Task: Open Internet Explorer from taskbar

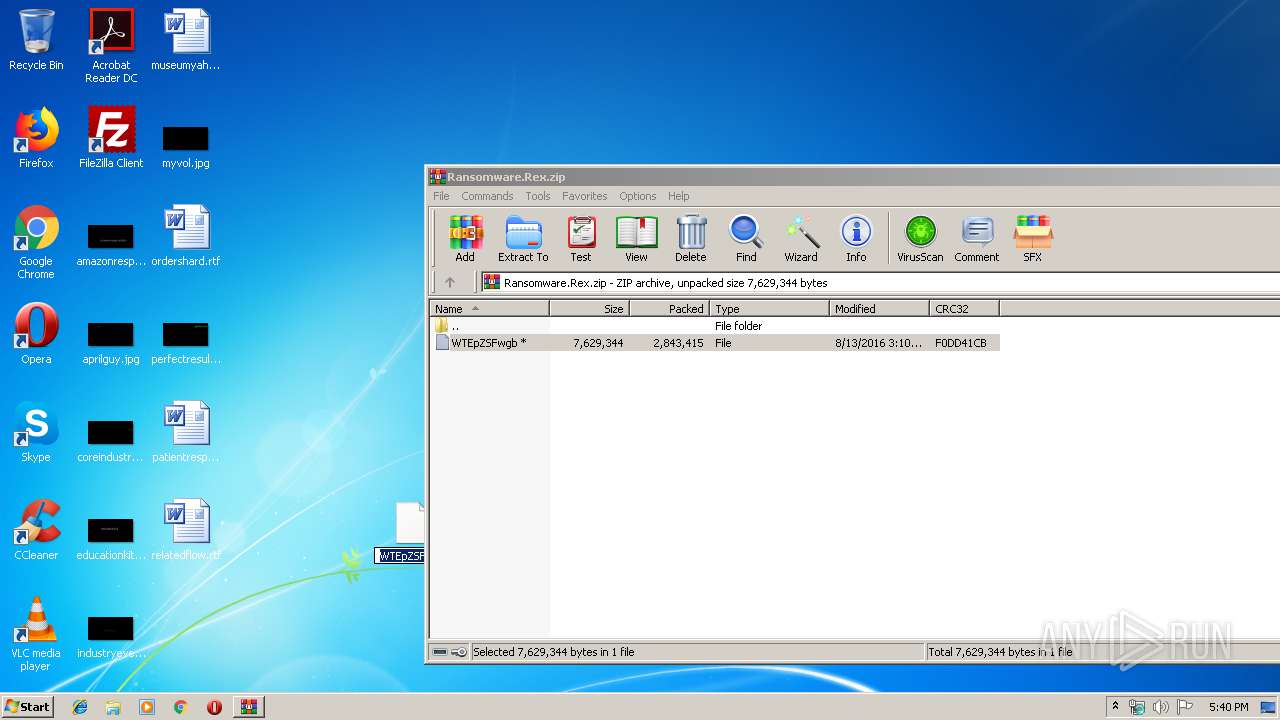Action: [80, 707]
